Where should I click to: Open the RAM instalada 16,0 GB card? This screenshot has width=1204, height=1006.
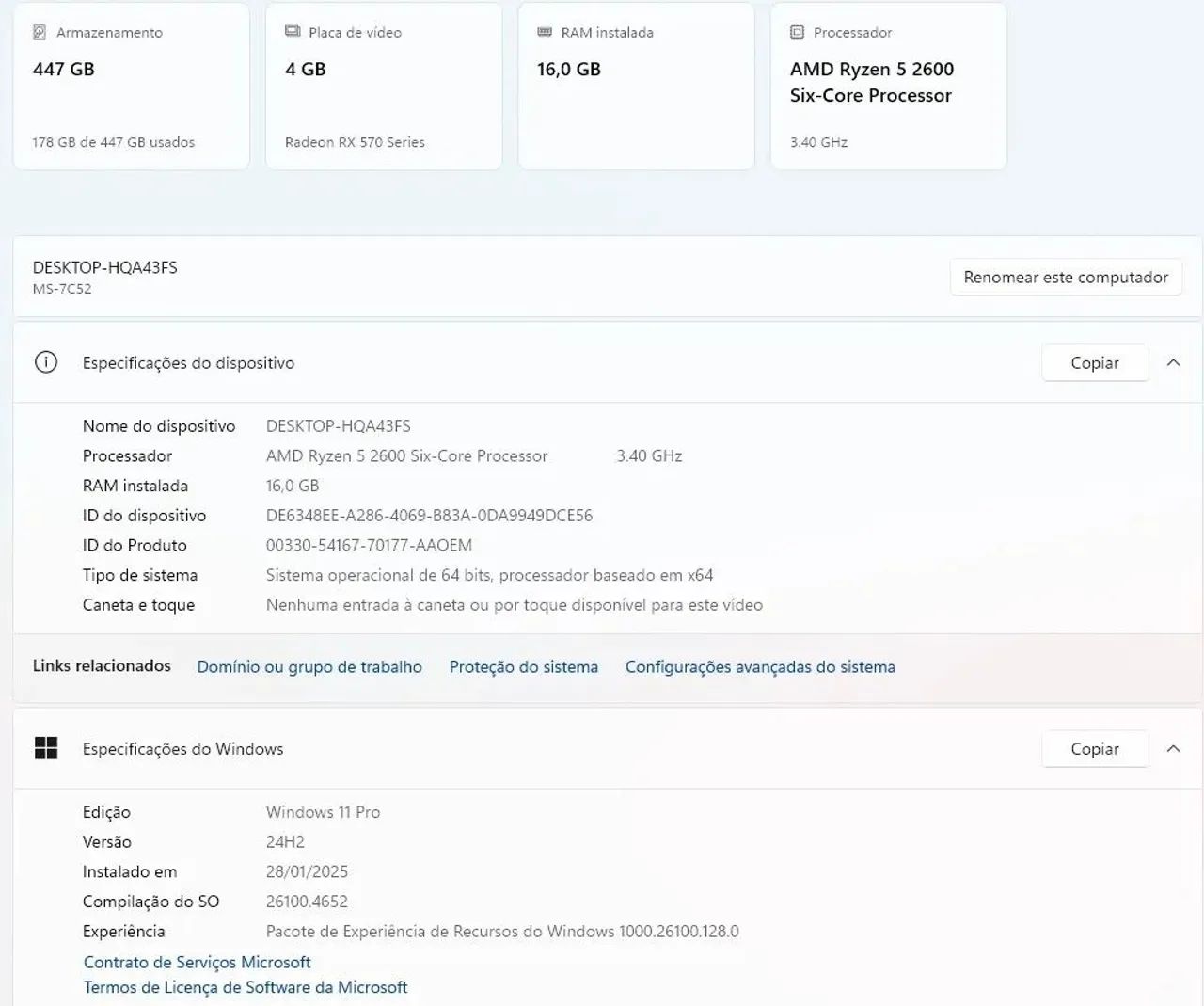(636, 87)
